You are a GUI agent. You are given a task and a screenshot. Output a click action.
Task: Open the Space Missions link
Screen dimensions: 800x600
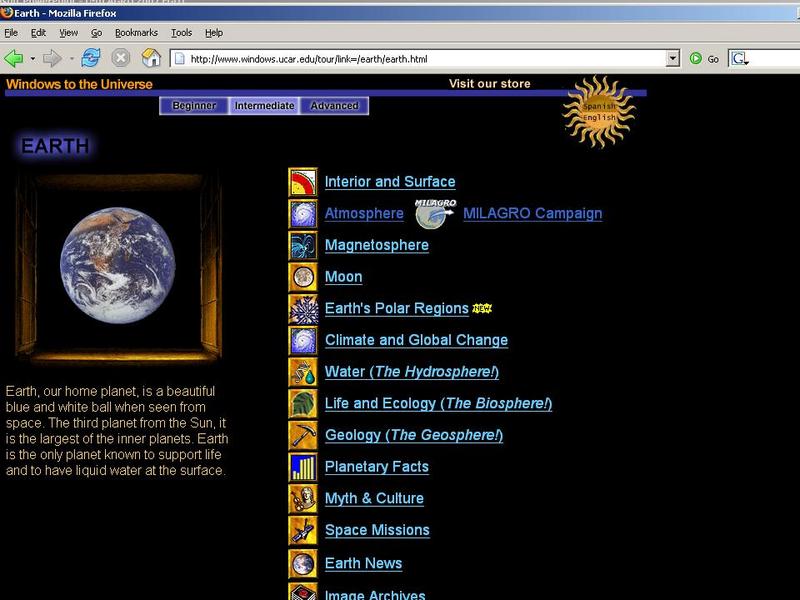[377, 530]
